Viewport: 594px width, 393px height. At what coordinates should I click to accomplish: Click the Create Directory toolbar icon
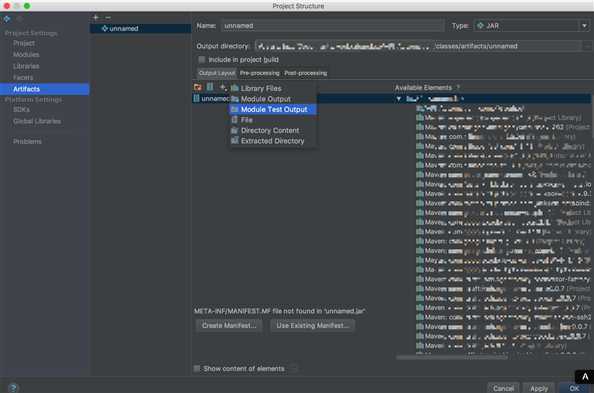[x=197, y=88]
